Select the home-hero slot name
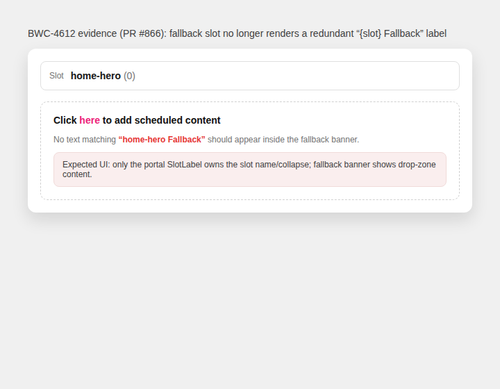Viewport: 500px width, 389px height. coord(96,76)
